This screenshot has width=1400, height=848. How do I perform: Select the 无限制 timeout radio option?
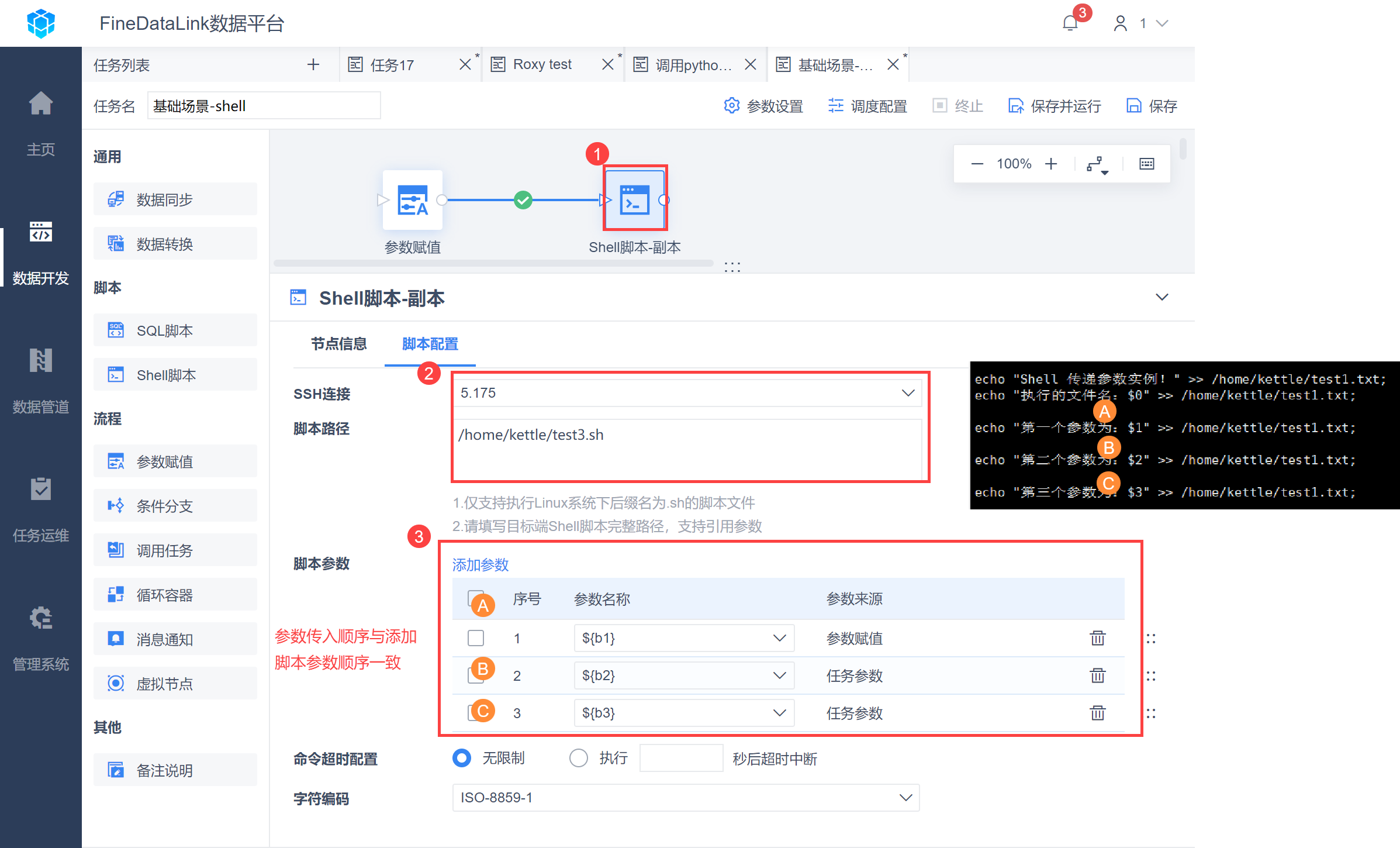coord(462,758)
